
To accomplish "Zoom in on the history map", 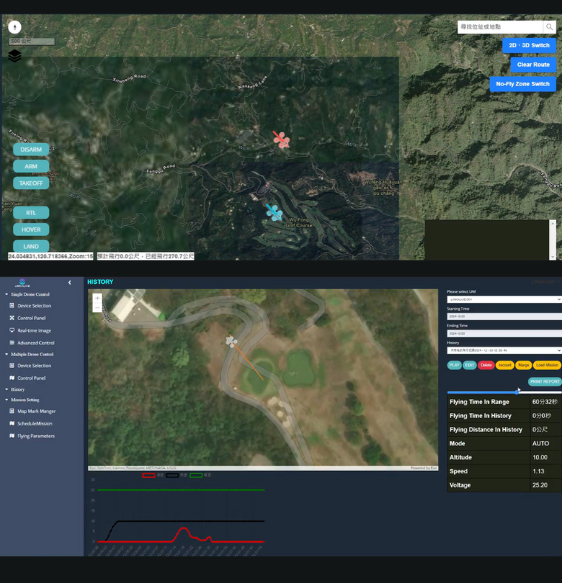I will click(97, 298).
